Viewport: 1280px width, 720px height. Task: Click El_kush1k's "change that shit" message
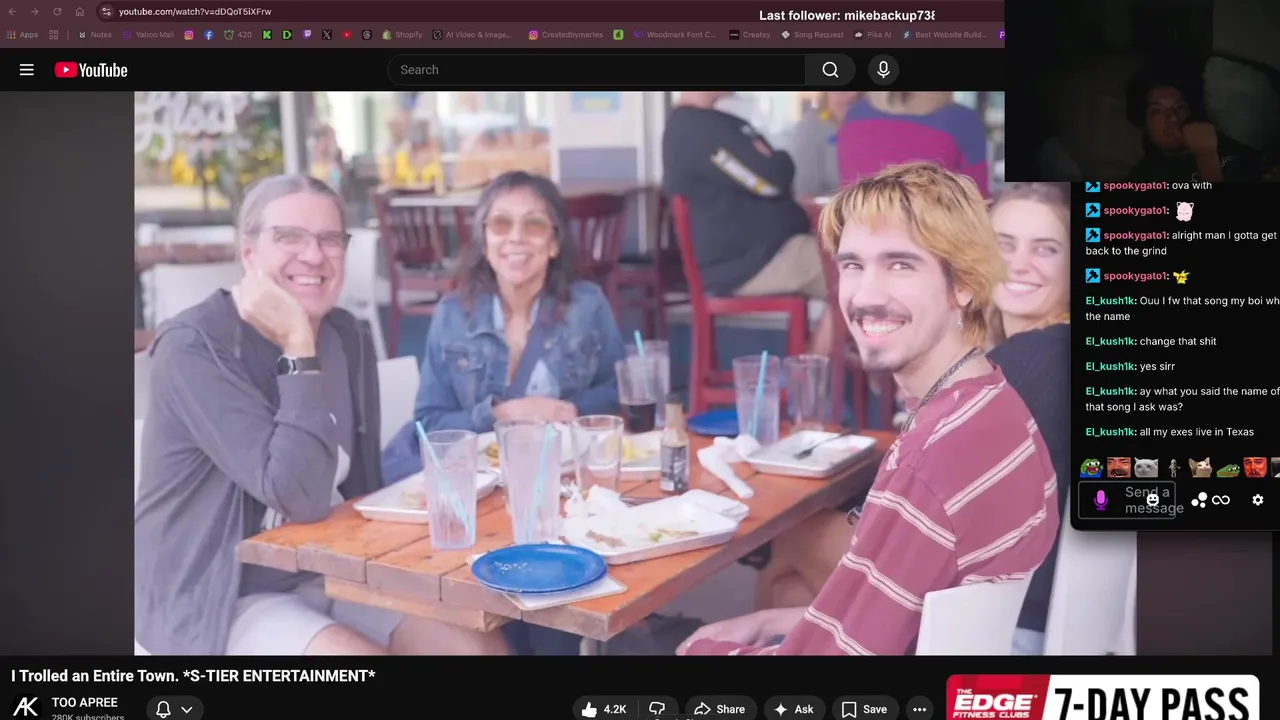(x=1178, y=341)
